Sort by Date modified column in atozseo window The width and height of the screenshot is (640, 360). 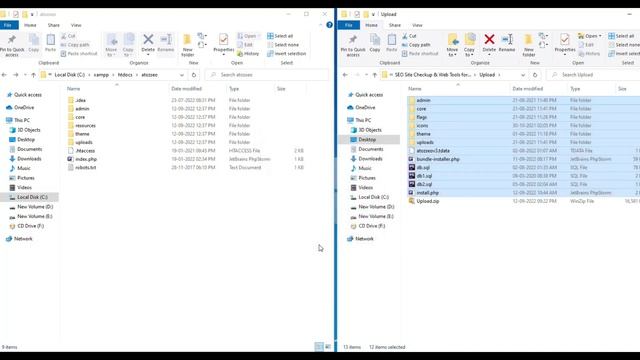186,89
